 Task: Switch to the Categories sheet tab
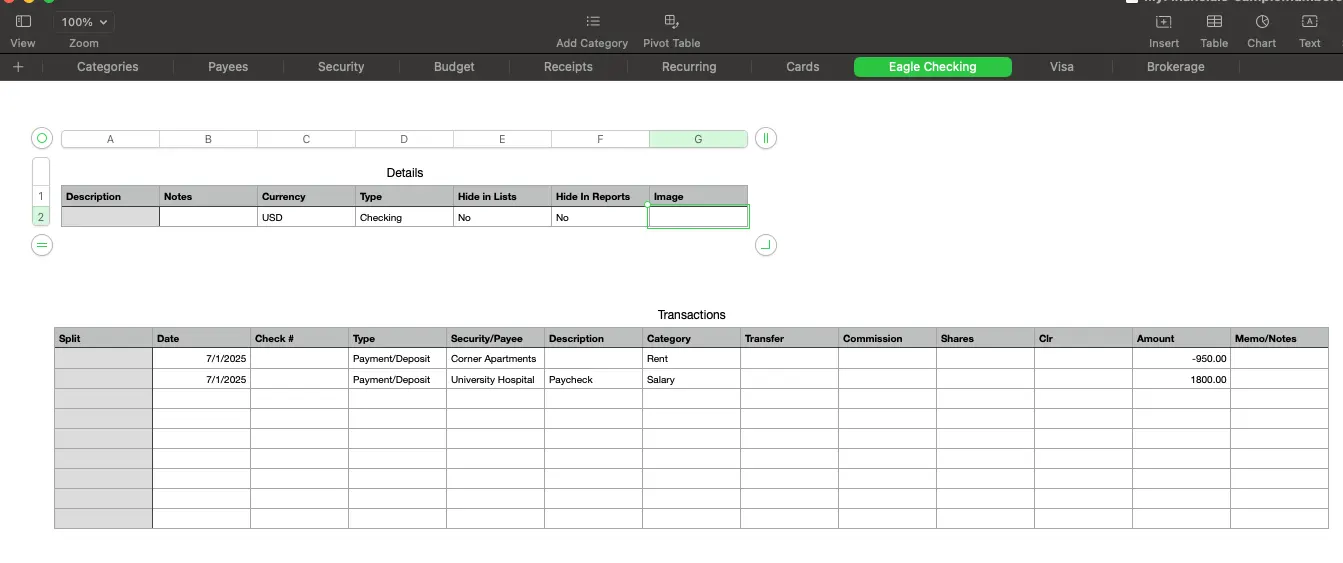click(x=108, y=67)
